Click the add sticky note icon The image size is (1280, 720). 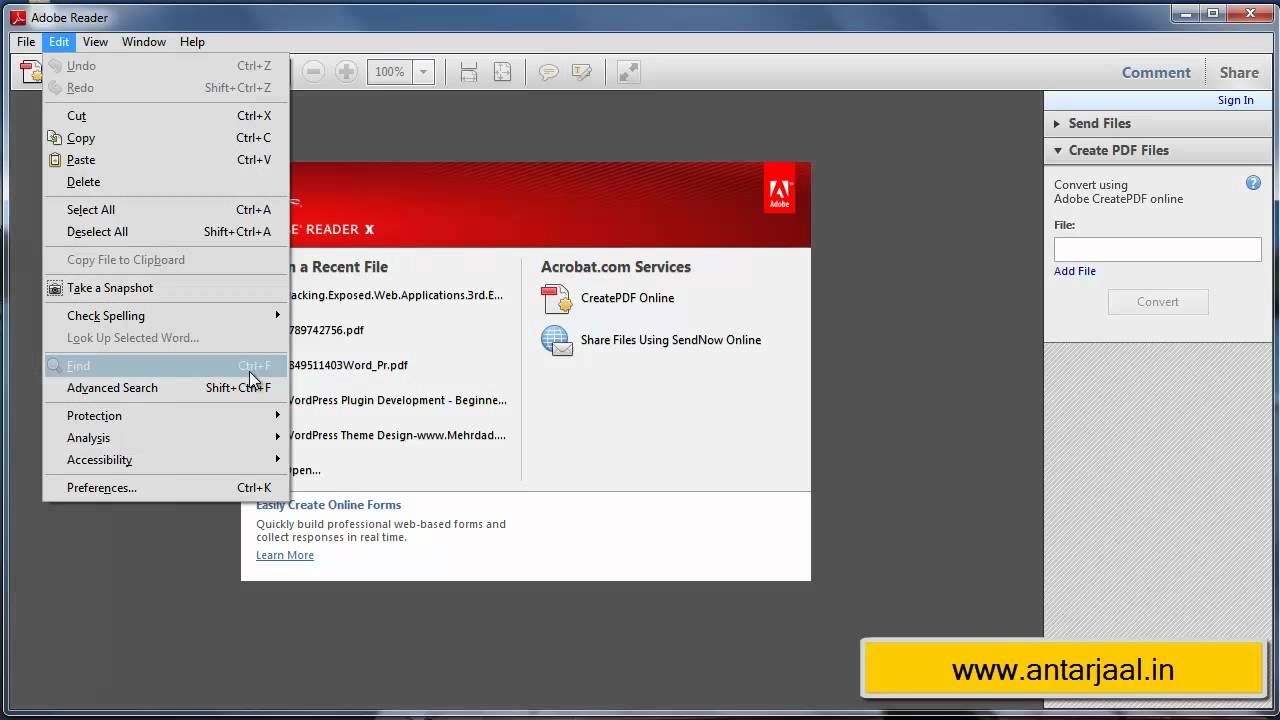[548, 72]
